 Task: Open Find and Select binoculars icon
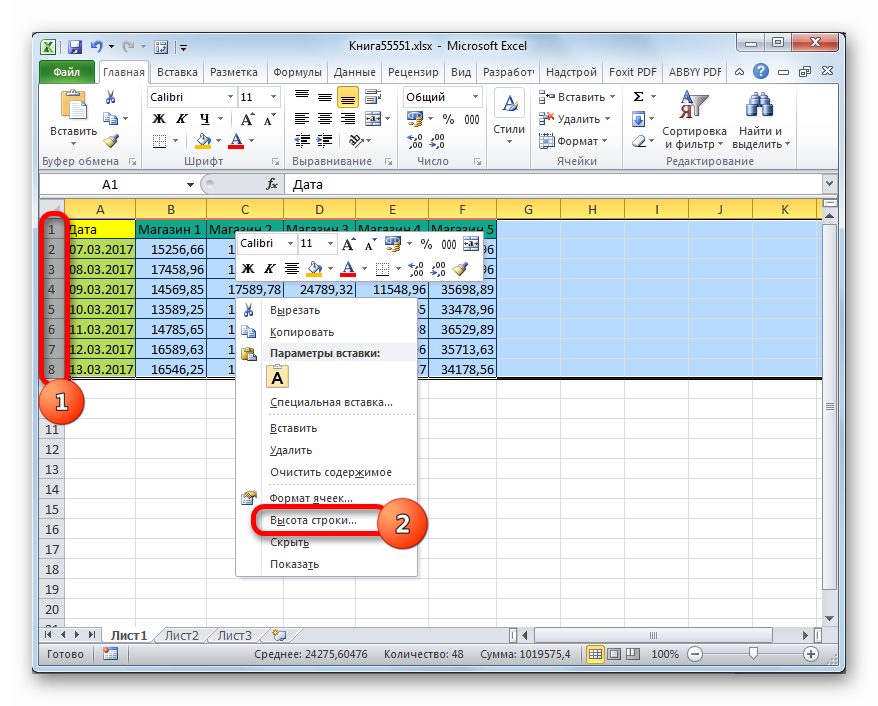[x=759, y=106]
